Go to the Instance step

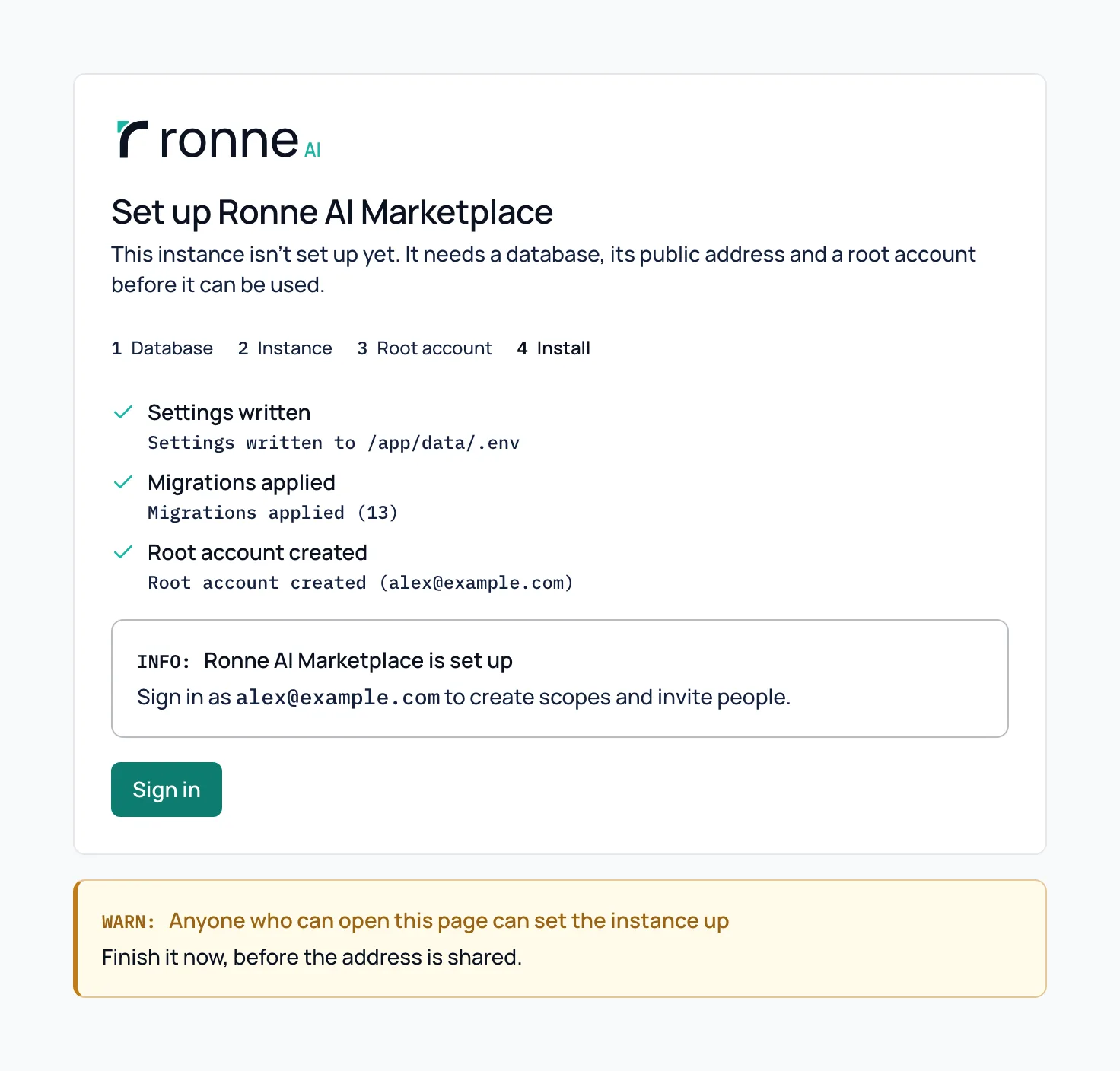tap(285, 348)
